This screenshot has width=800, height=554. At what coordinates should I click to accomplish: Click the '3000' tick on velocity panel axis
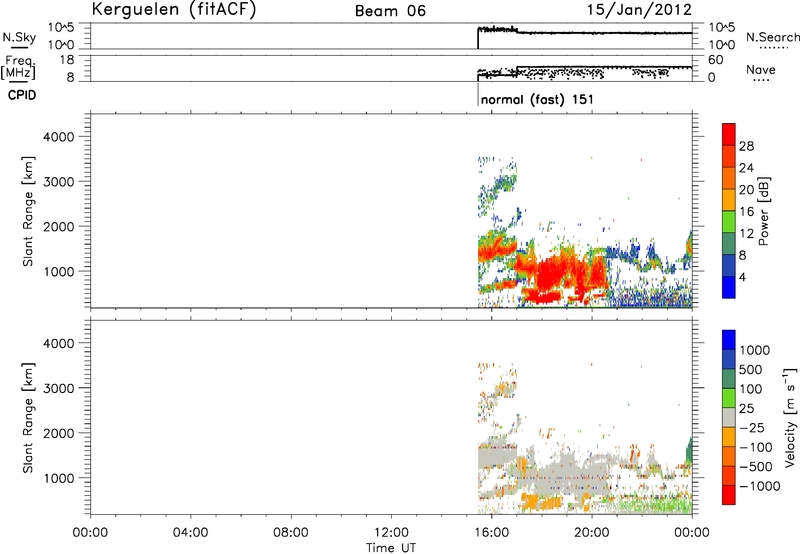[58, 388]
